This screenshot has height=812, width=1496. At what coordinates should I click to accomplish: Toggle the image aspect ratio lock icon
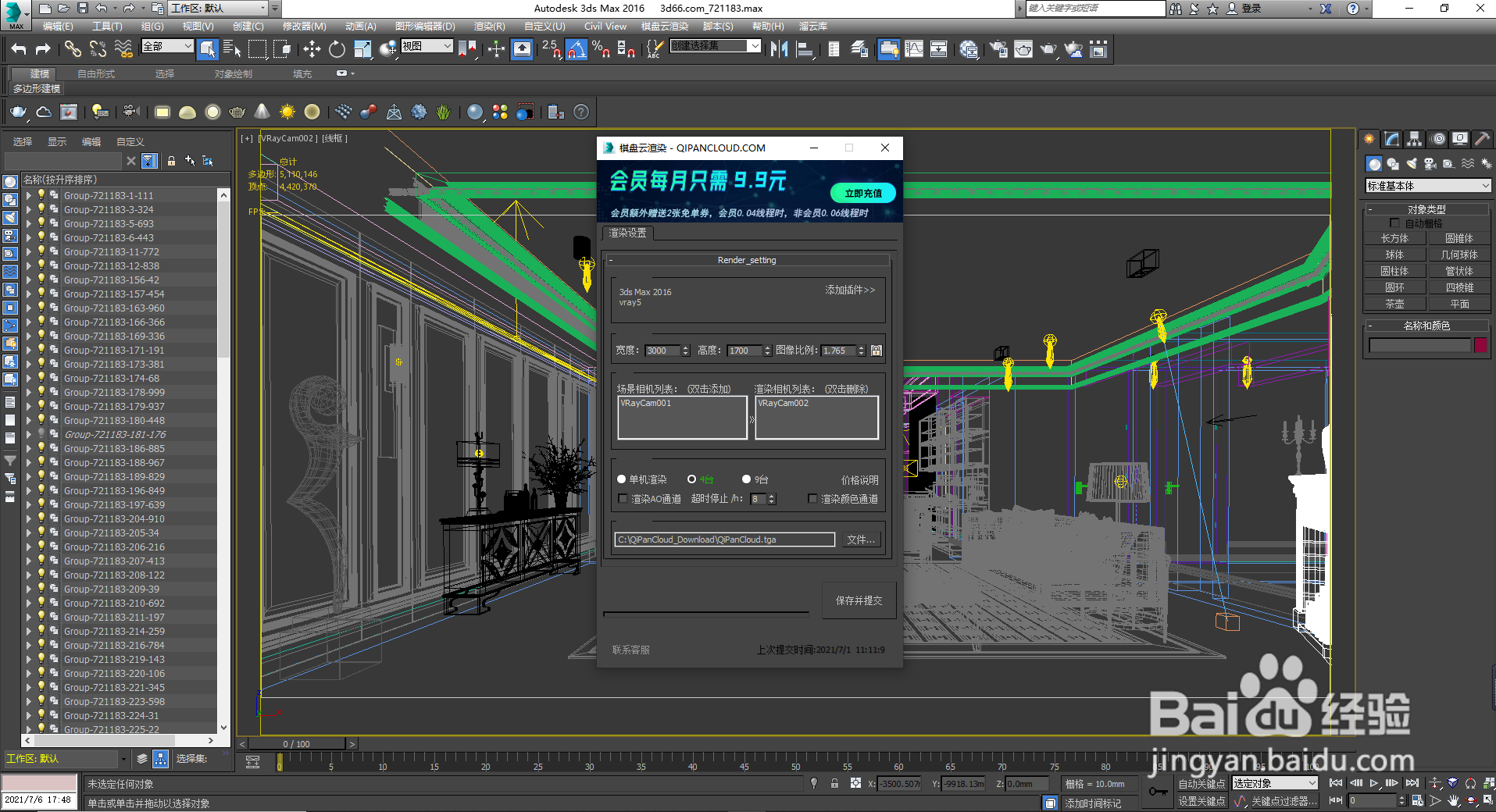click(877, 351)
